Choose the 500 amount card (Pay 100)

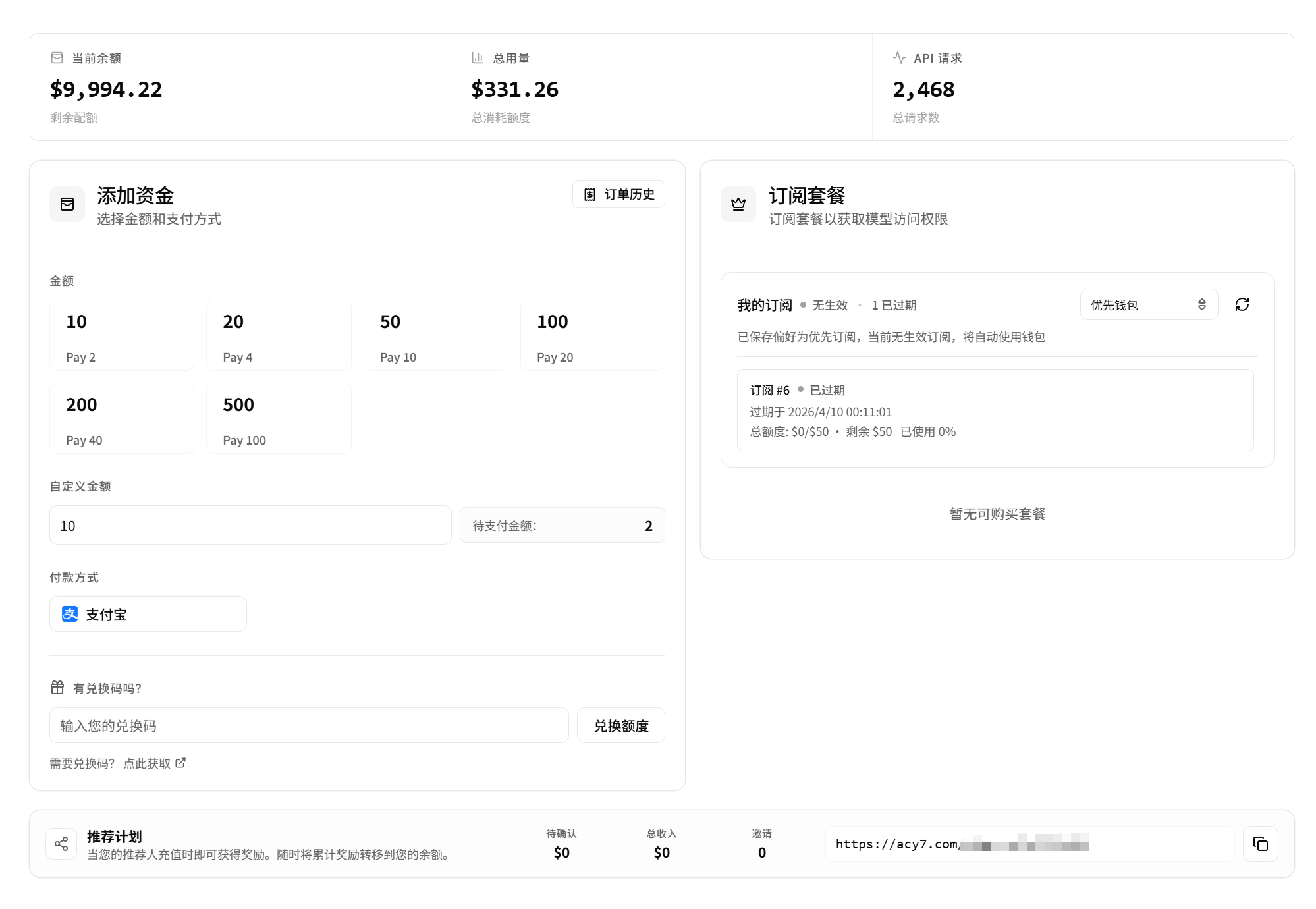pyautogui.click(x=279, y=418)
